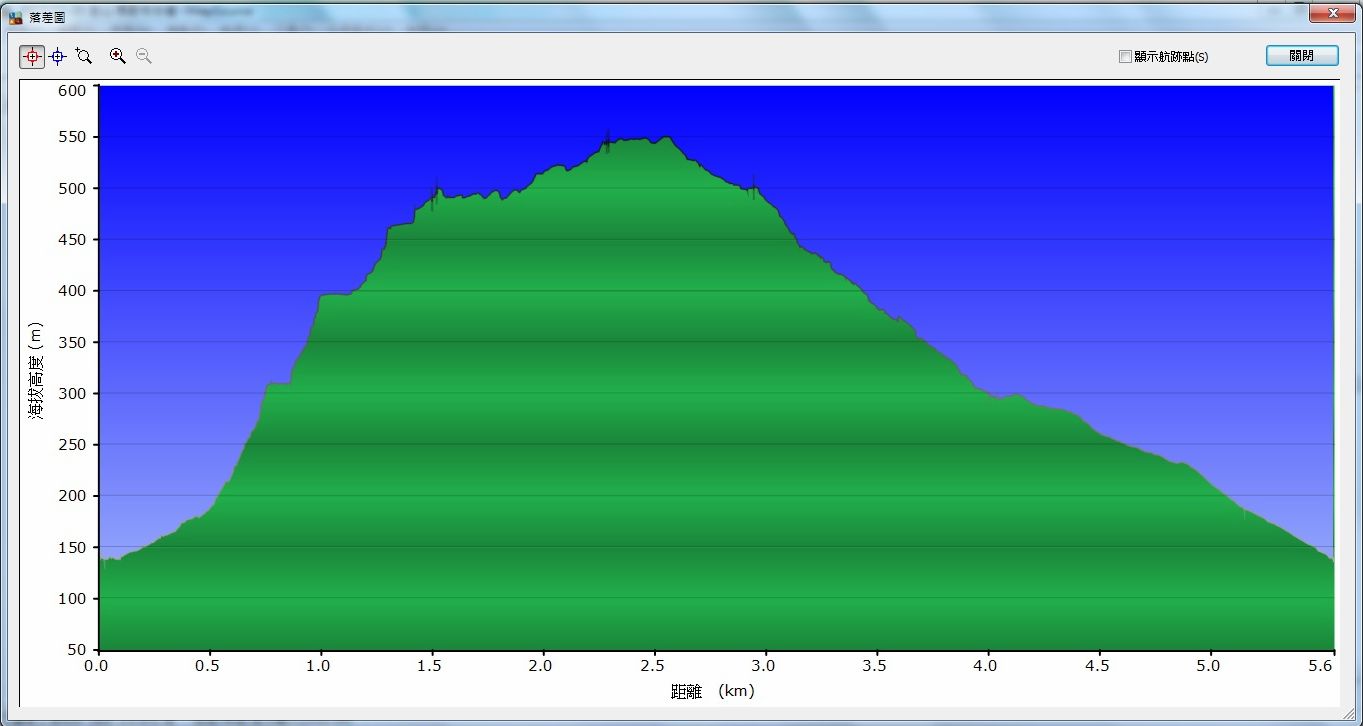Click the 150 elevation axis label
Screen dimensions: 1363x726
74,548
